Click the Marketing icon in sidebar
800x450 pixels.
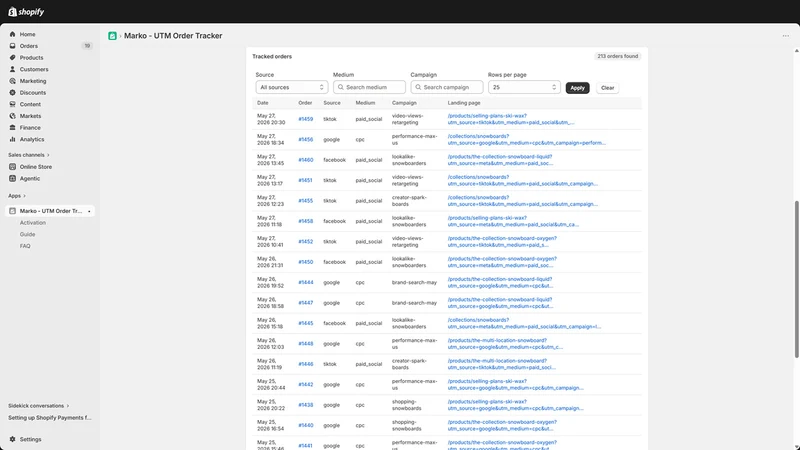[x=12, y=81]
